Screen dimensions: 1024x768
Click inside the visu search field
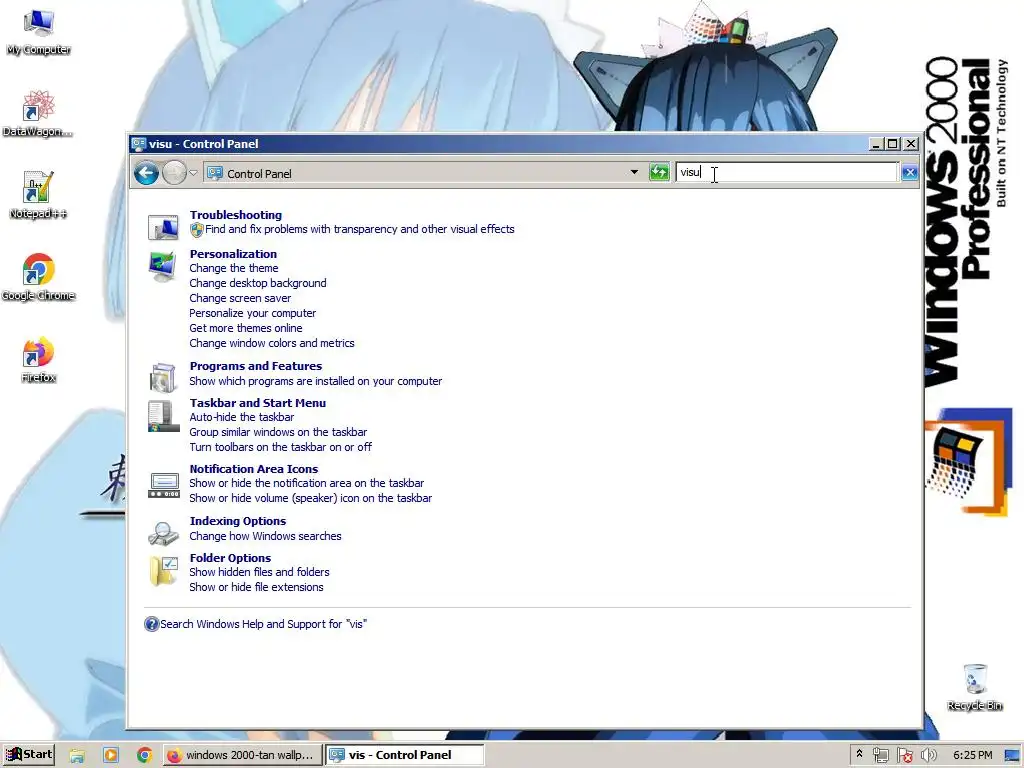(787, 172)
